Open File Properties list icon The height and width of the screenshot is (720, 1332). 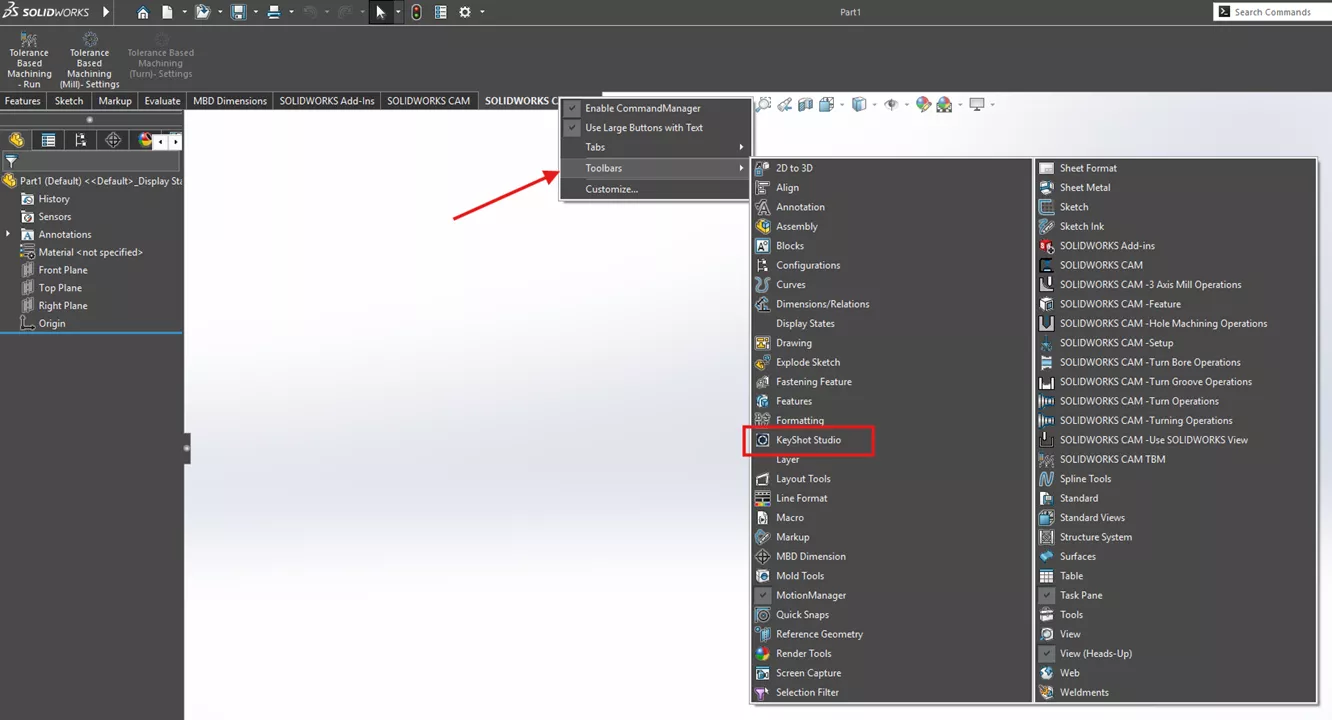click(x=441, y=12)
